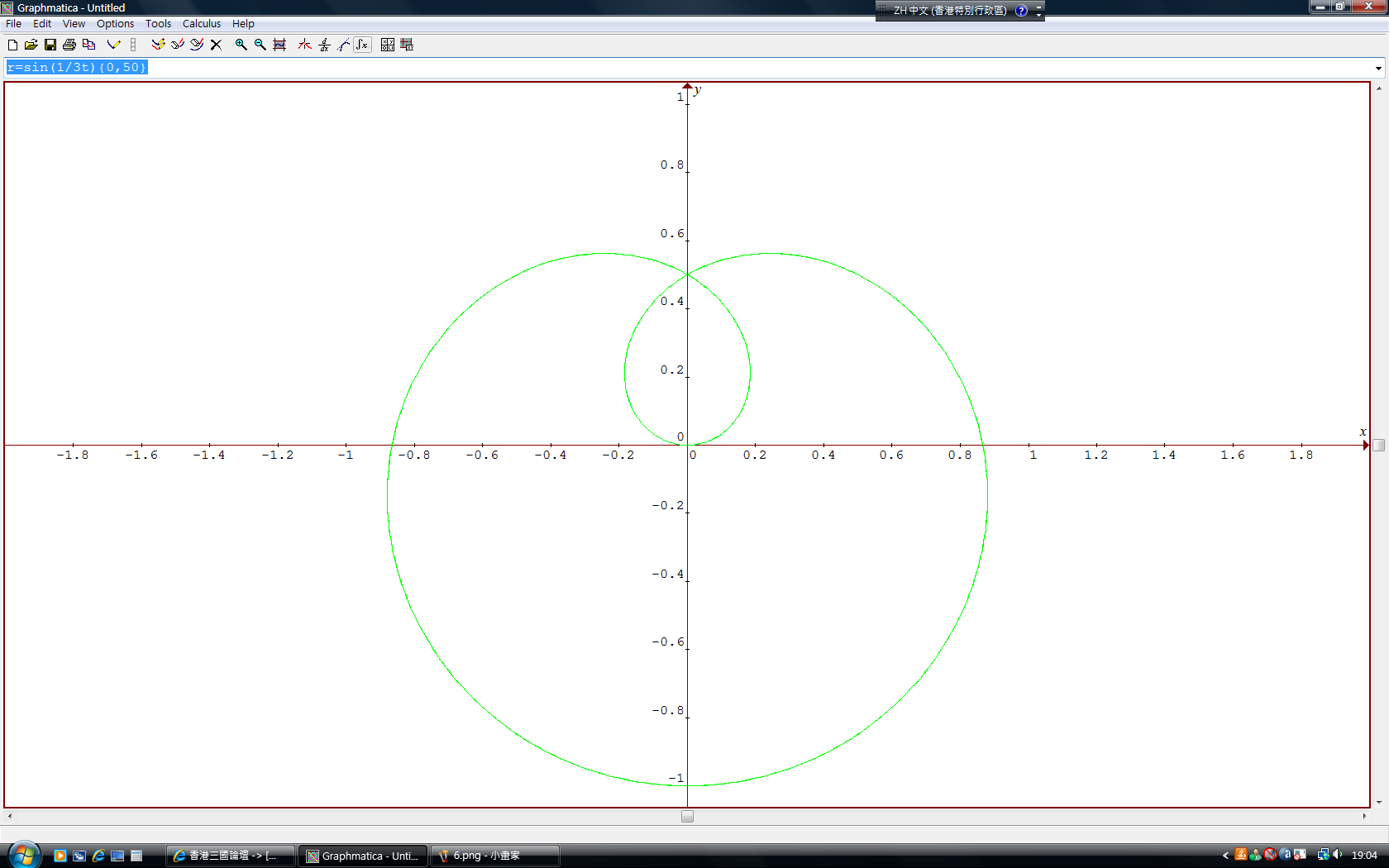The width and height of the screenshot is (1389, 868).
Task: Click the horizontal scrollbar thumb
Action: (687, 816)
